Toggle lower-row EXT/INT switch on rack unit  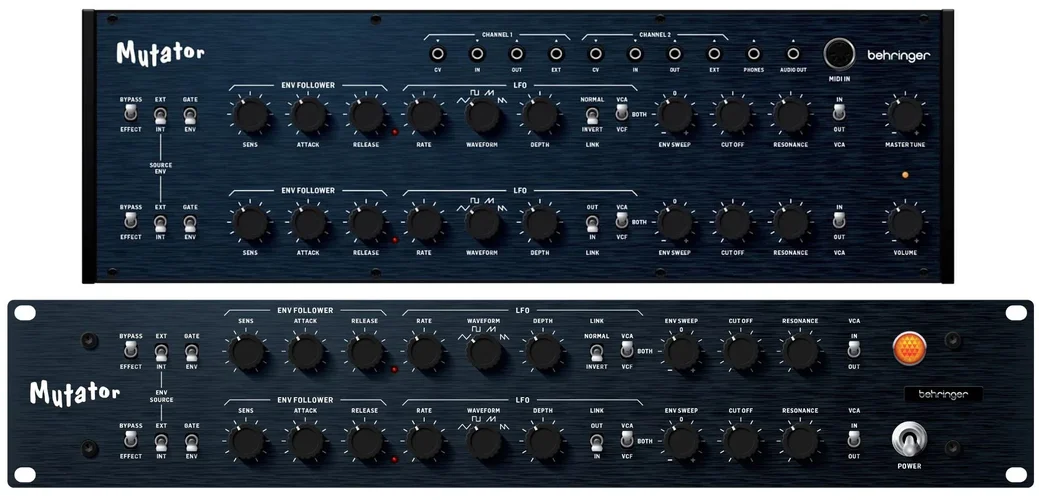[160, 440]
